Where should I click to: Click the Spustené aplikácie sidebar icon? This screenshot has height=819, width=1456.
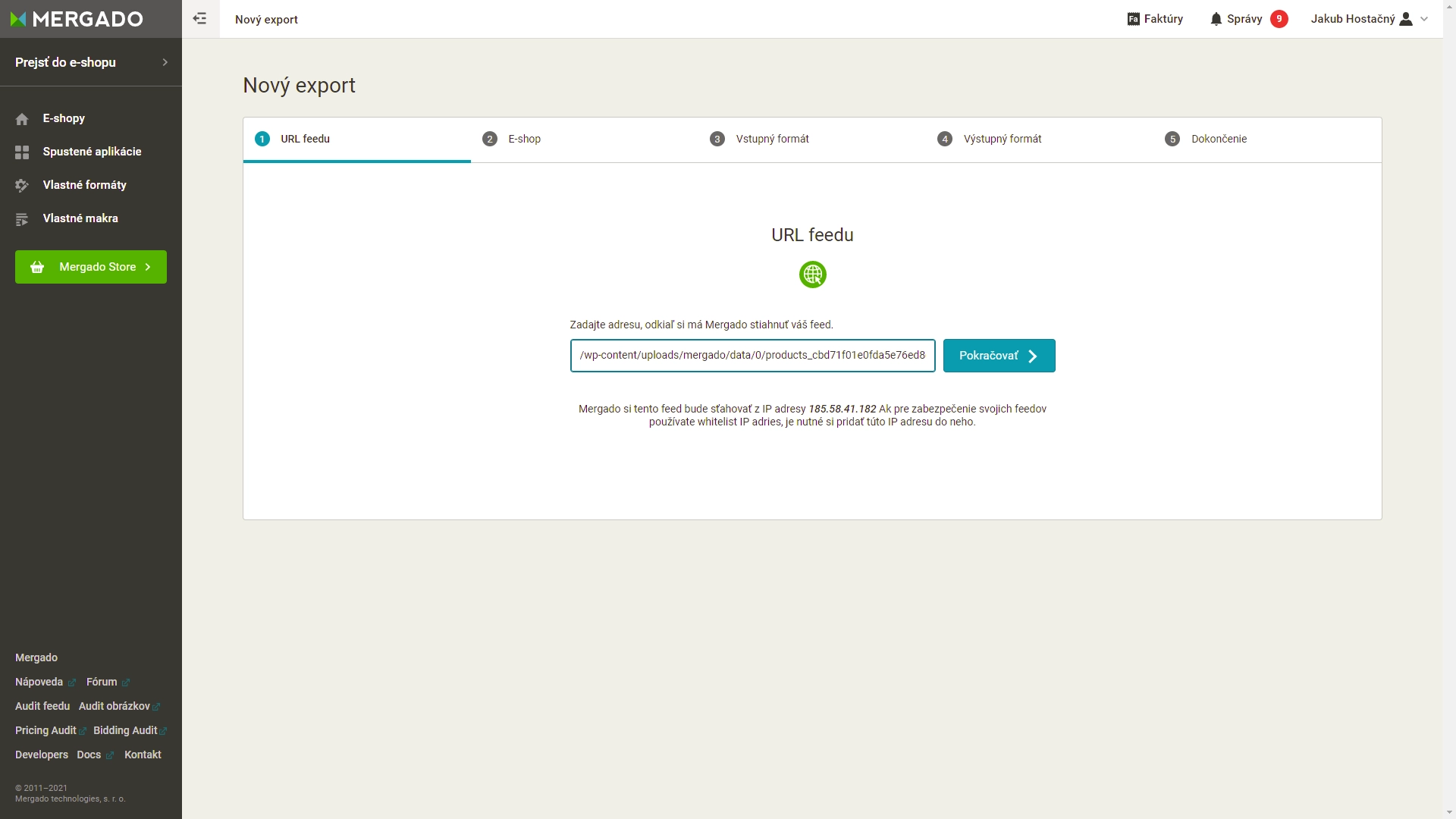pyautogui.click(x=22, y=152)
